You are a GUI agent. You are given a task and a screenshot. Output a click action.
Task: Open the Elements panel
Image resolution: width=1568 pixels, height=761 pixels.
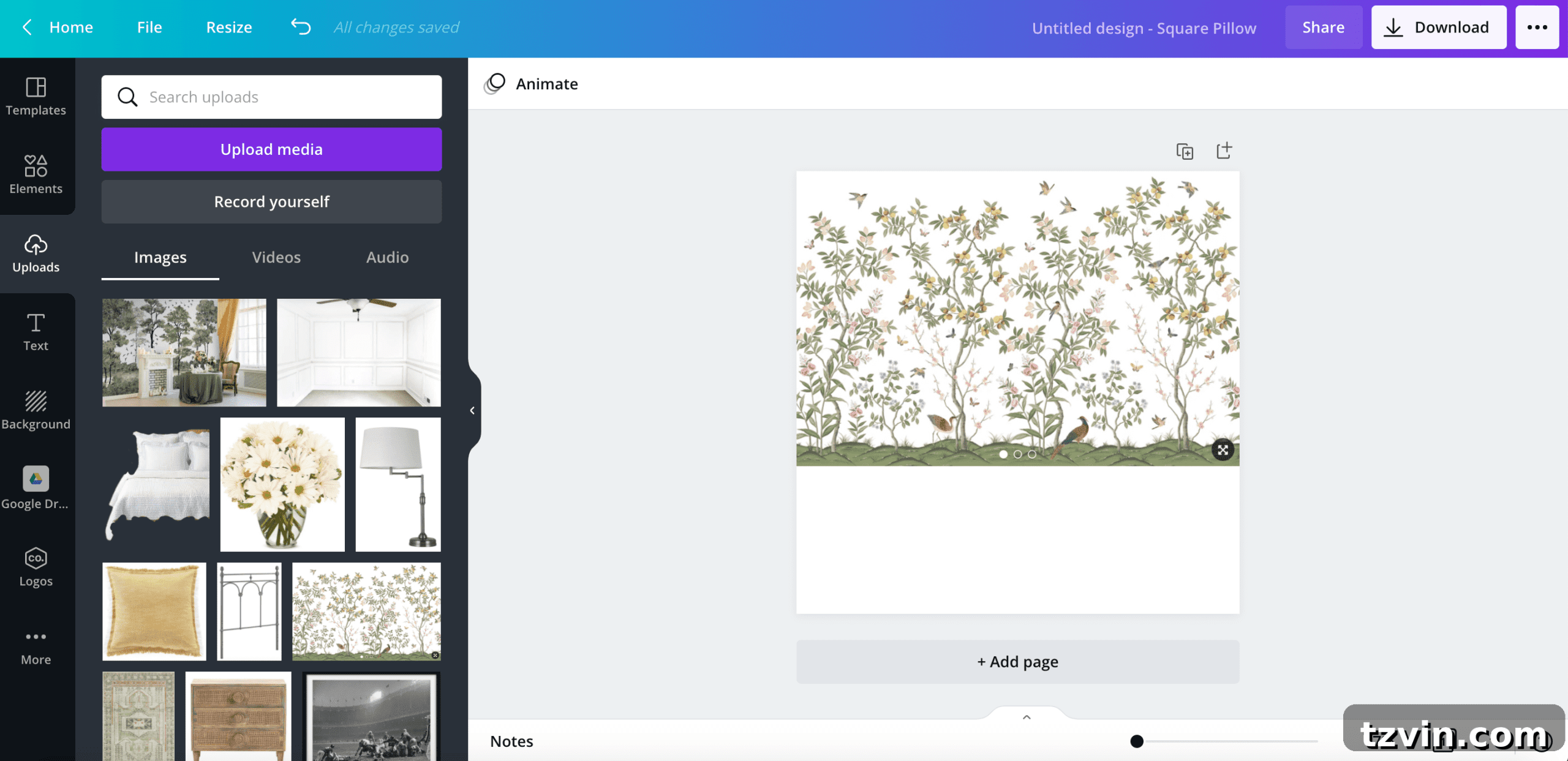click(36, 176)
